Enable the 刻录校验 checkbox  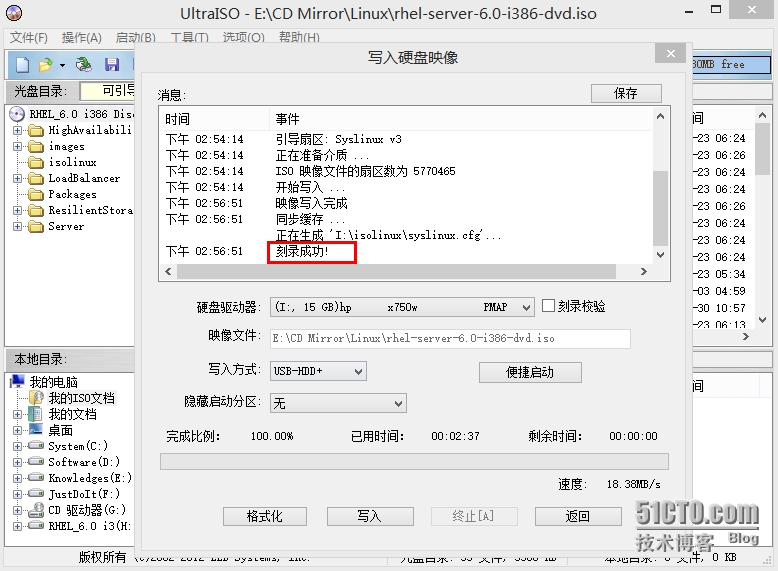pos(548,306)
